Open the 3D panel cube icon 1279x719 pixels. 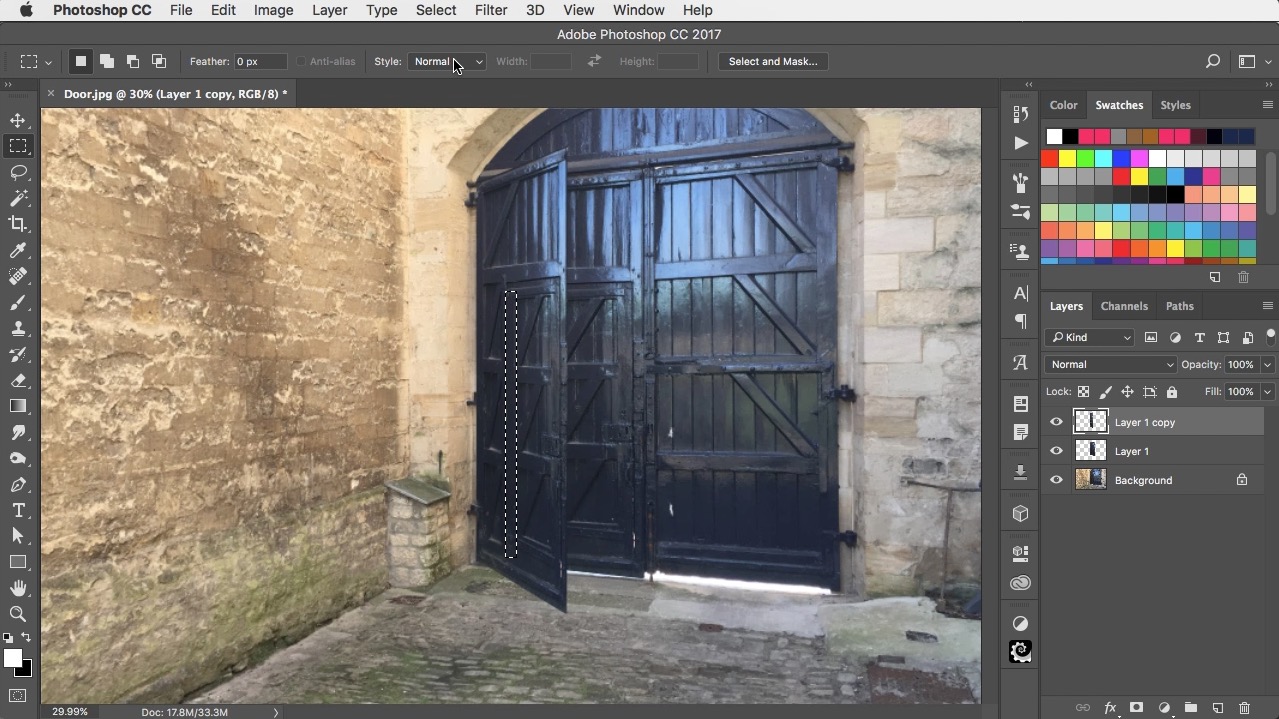(1020, 513)
